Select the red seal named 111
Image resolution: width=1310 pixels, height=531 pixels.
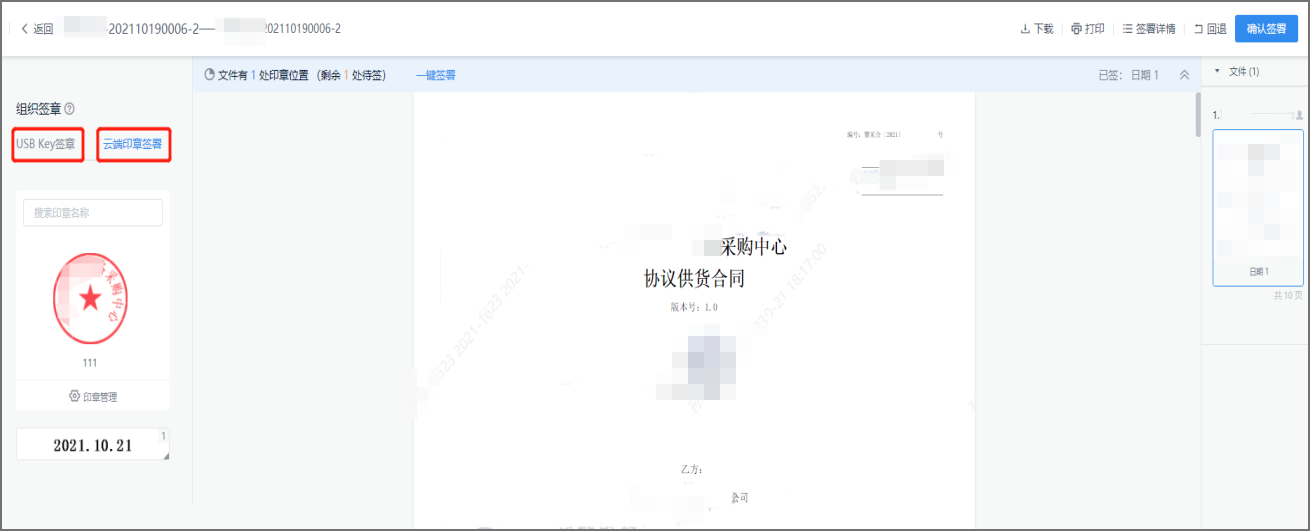tap(90, 298)
